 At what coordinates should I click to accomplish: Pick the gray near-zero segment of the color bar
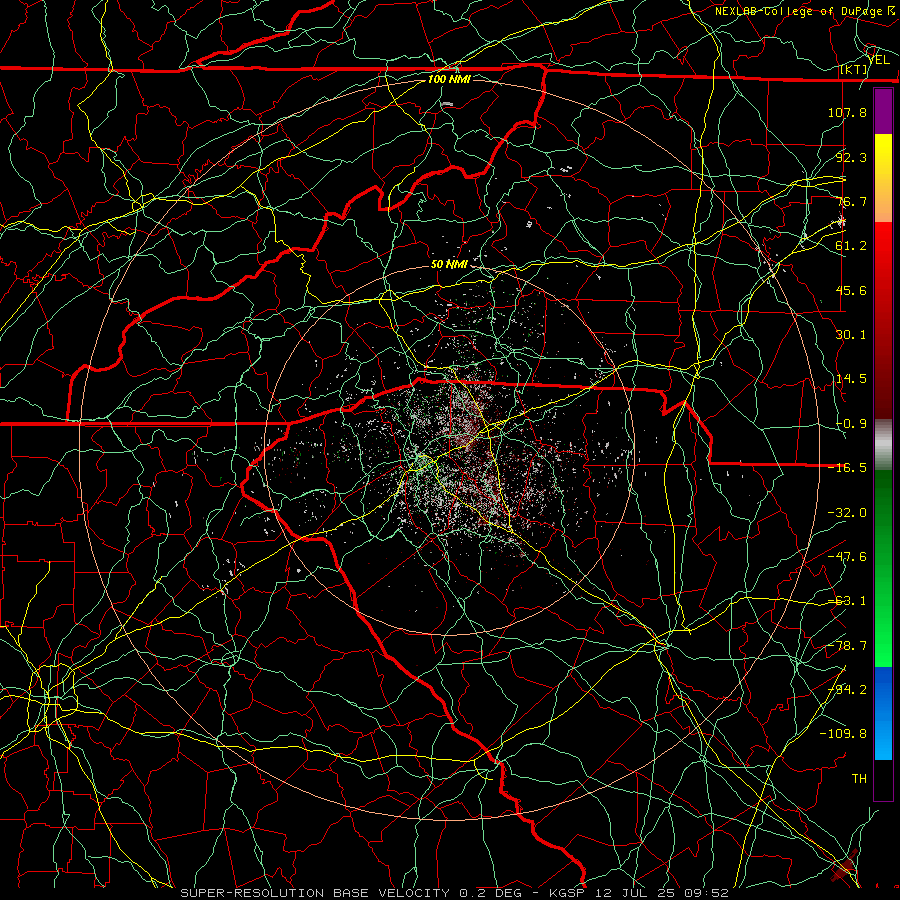pos(883,445)
